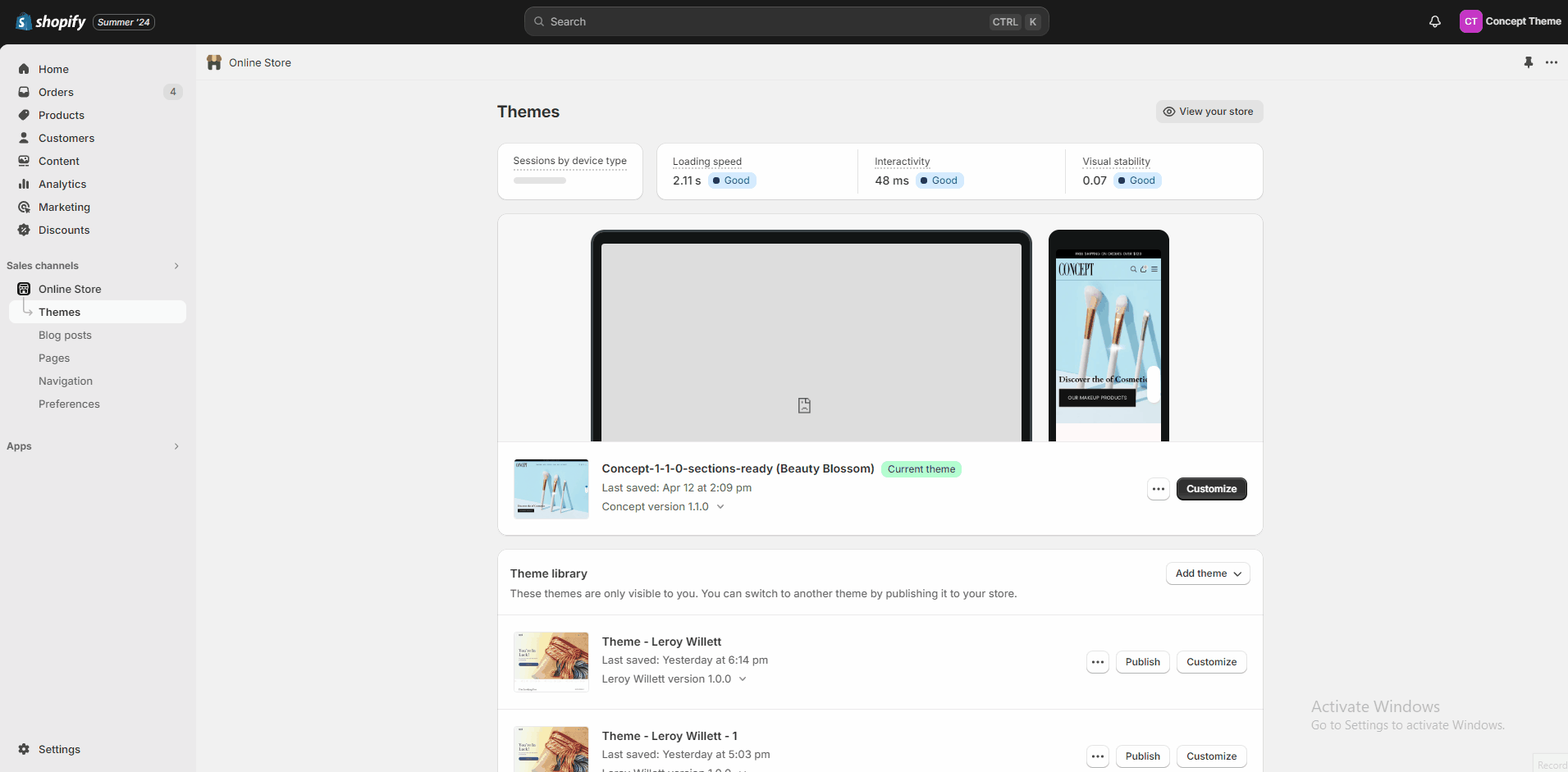Screen dimensions: 1568x772
Task: Open Blog posts in sidebar
Action: (65, 335)
